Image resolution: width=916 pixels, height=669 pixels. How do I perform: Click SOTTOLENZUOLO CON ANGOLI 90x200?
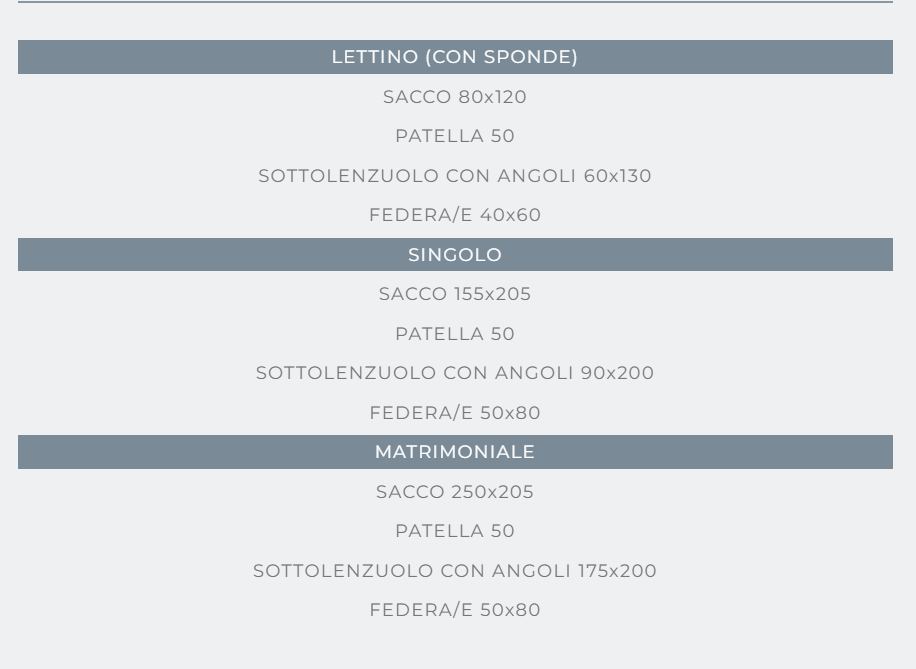click(x=455, y=373)
